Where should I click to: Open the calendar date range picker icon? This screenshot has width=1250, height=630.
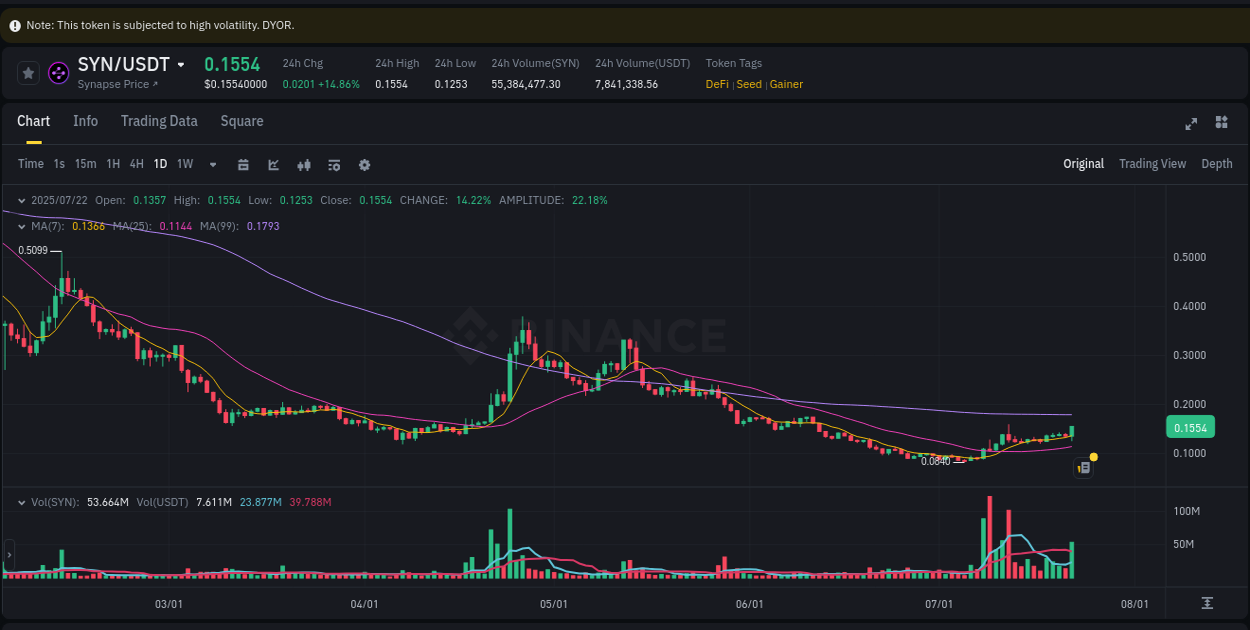(x=243, y=164)
